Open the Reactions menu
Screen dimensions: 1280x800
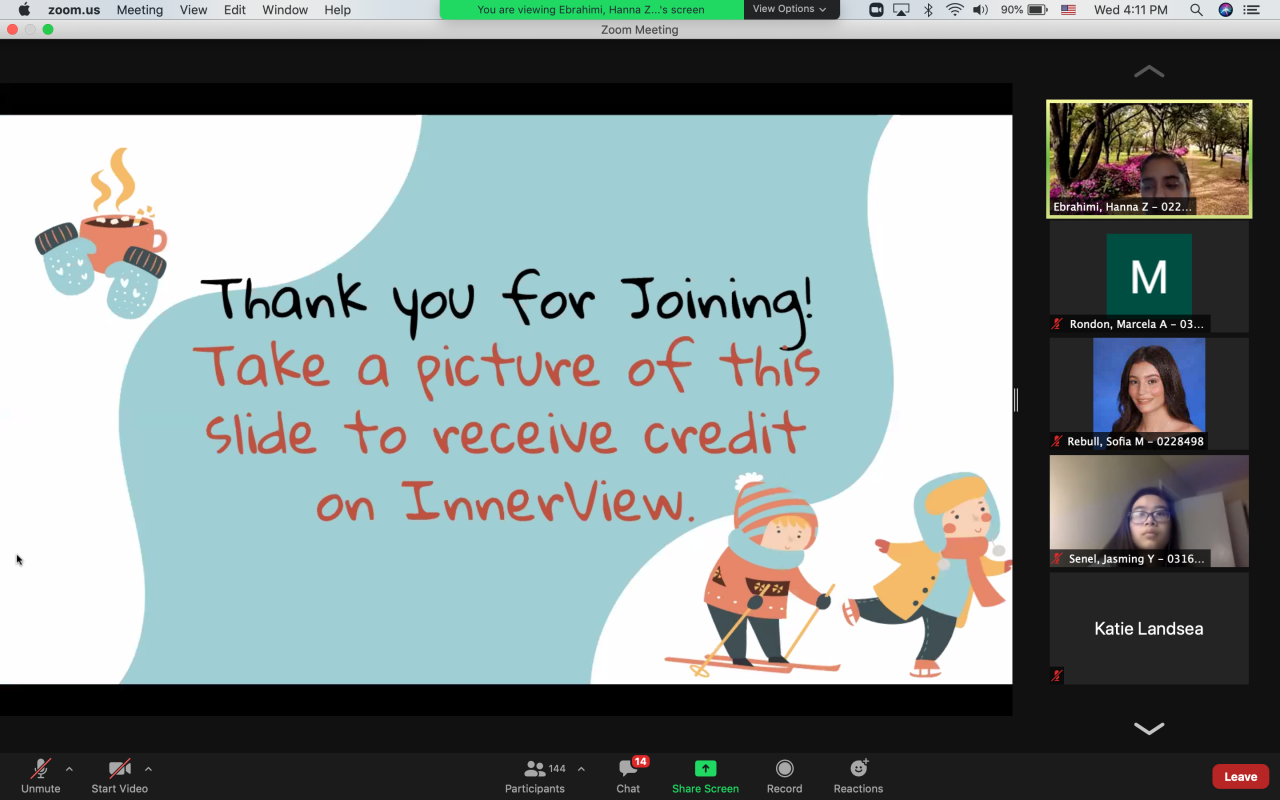click(858, 775)
